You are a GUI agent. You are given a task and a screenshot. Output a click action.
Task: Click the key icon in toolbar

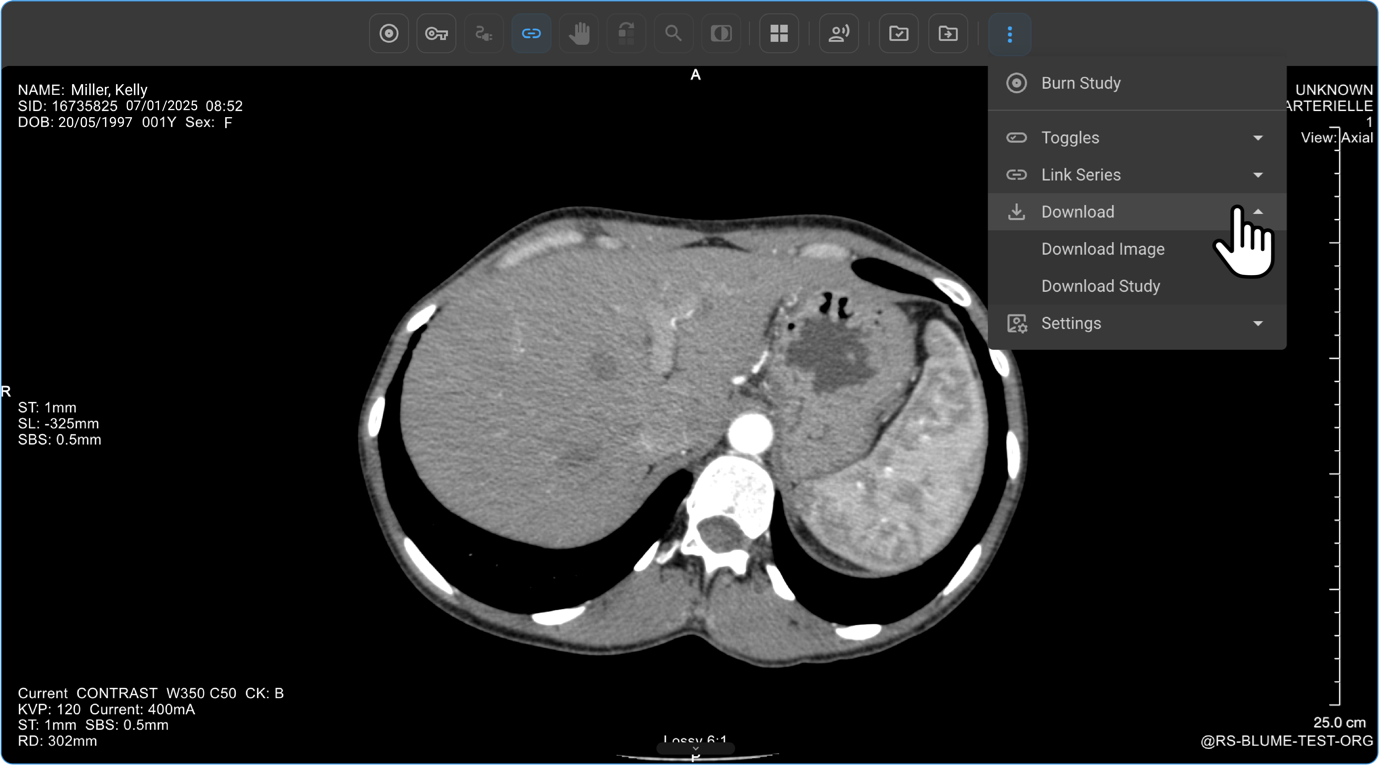[436, 34]
